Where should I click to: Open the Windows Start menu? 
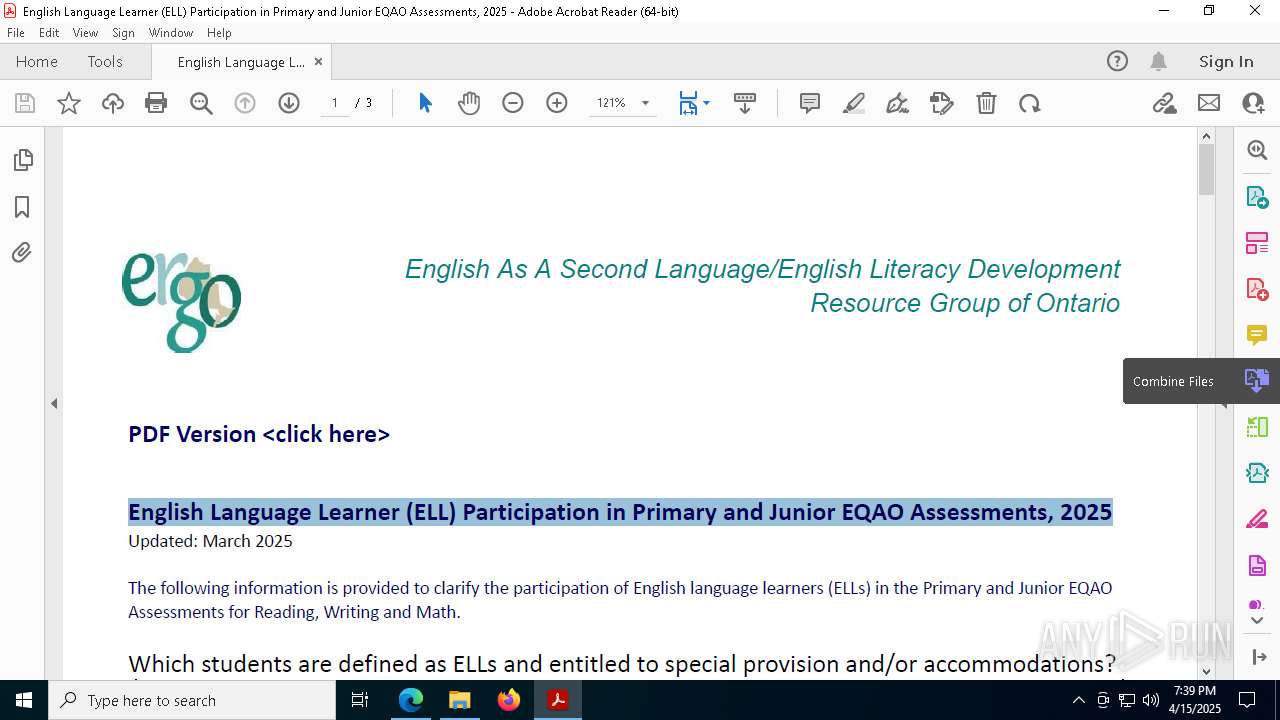coord(24,700)
